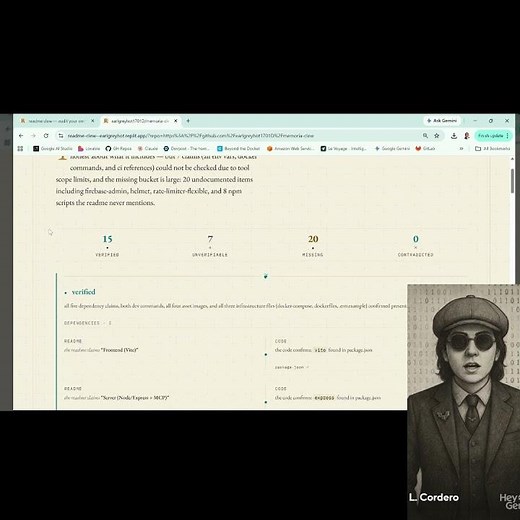Close the first readme-claw tab
The image size is (520, 520).
tap(93, 121)
